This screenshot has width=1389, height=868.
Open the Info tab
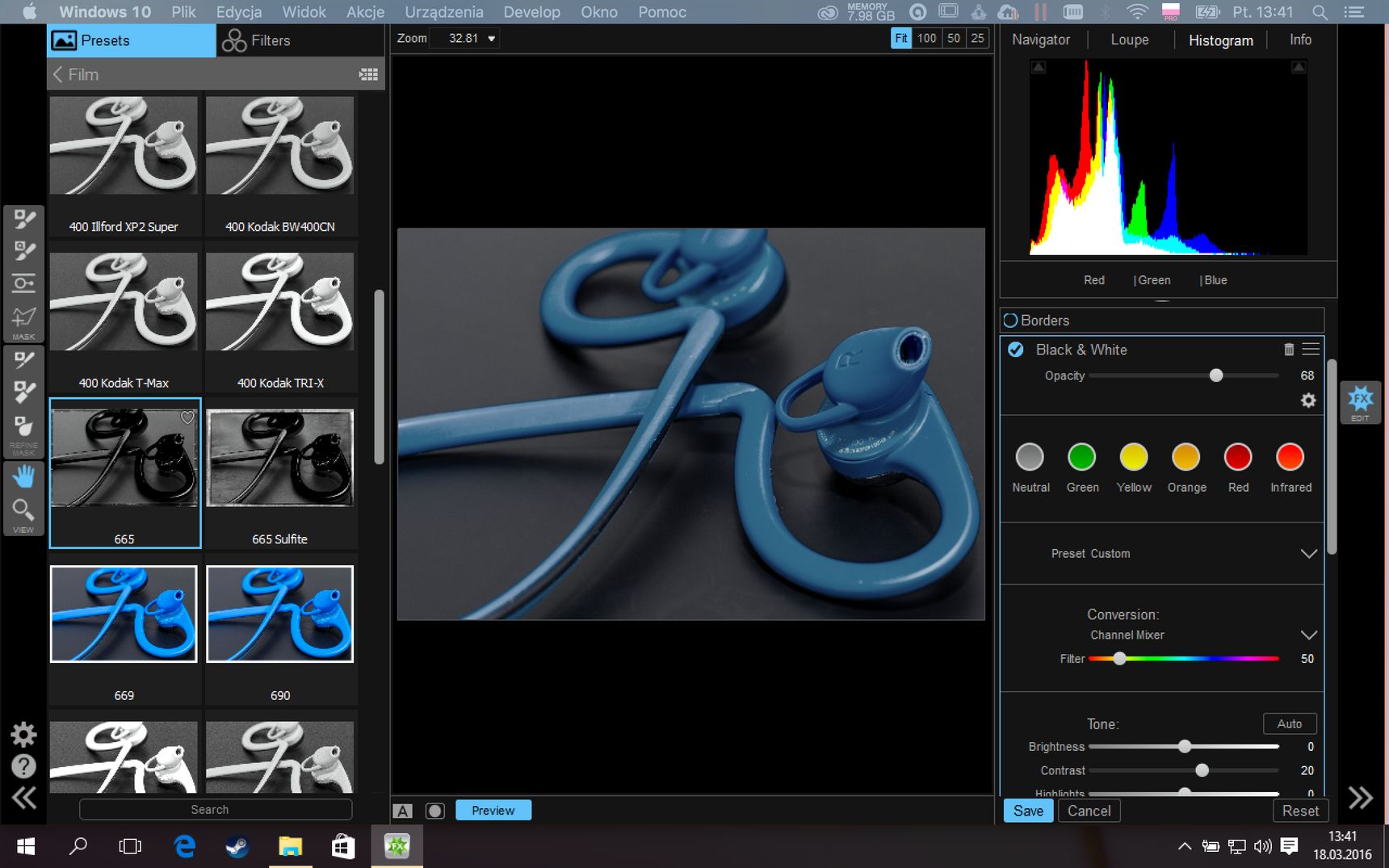click(1300, 40)
